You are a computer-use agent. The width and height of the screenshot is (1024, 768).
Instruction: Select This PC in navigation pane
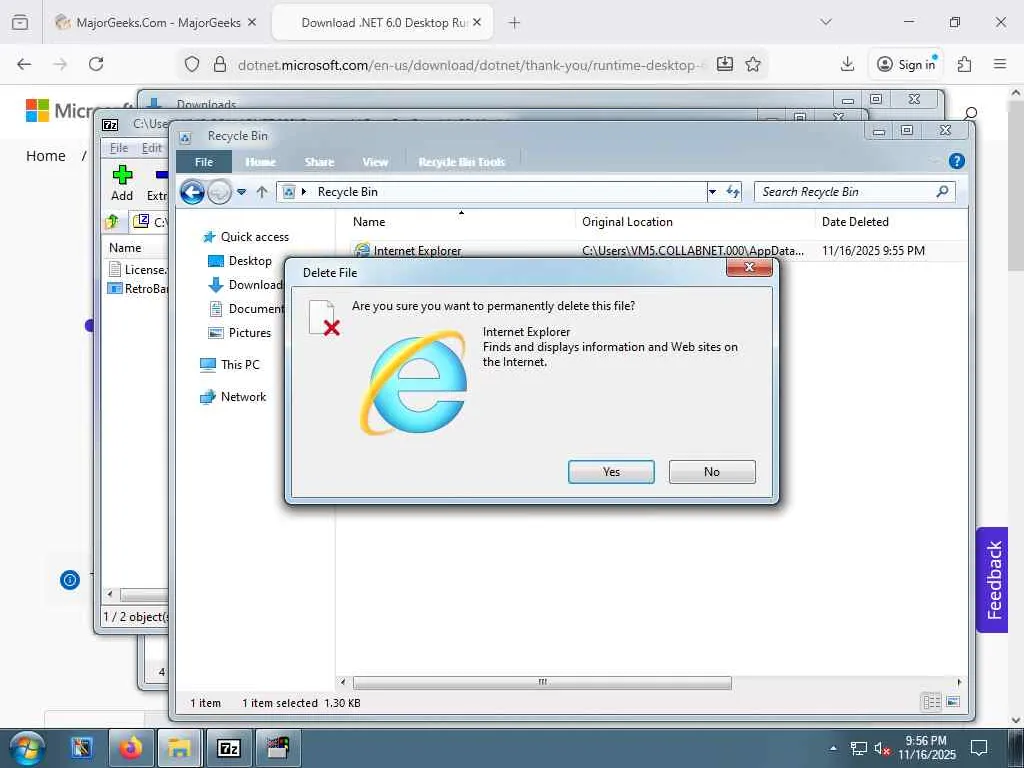(x=229, y=365)
